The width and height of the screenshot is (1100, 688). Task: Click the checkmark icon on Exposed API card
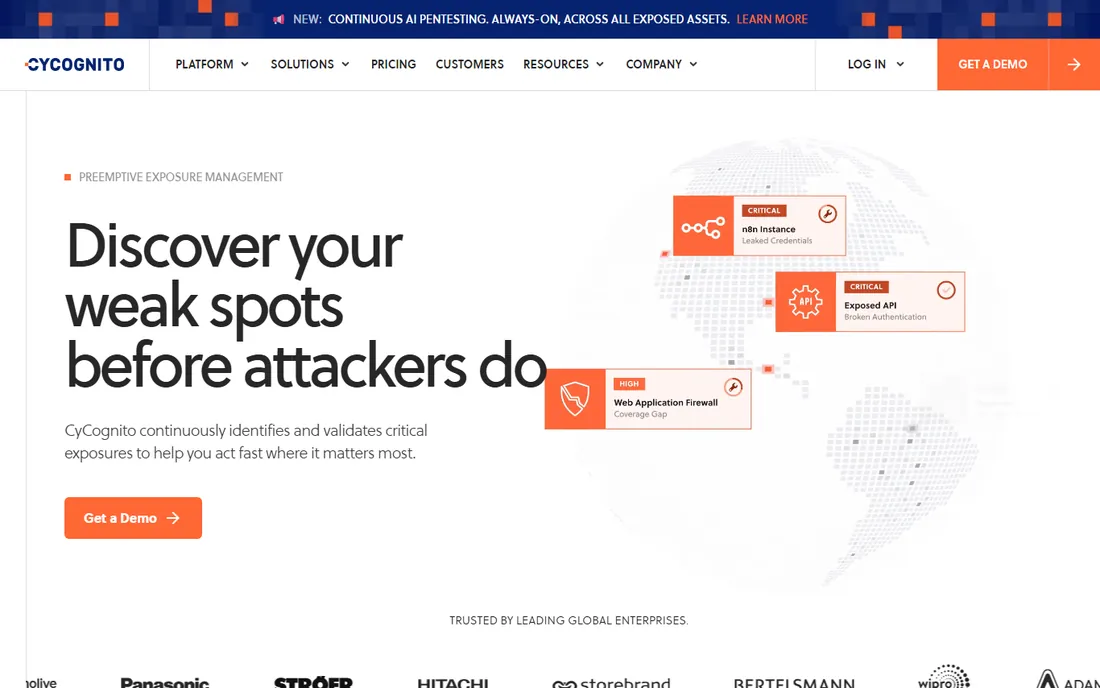pyautogui.click(x=946, y=290)
